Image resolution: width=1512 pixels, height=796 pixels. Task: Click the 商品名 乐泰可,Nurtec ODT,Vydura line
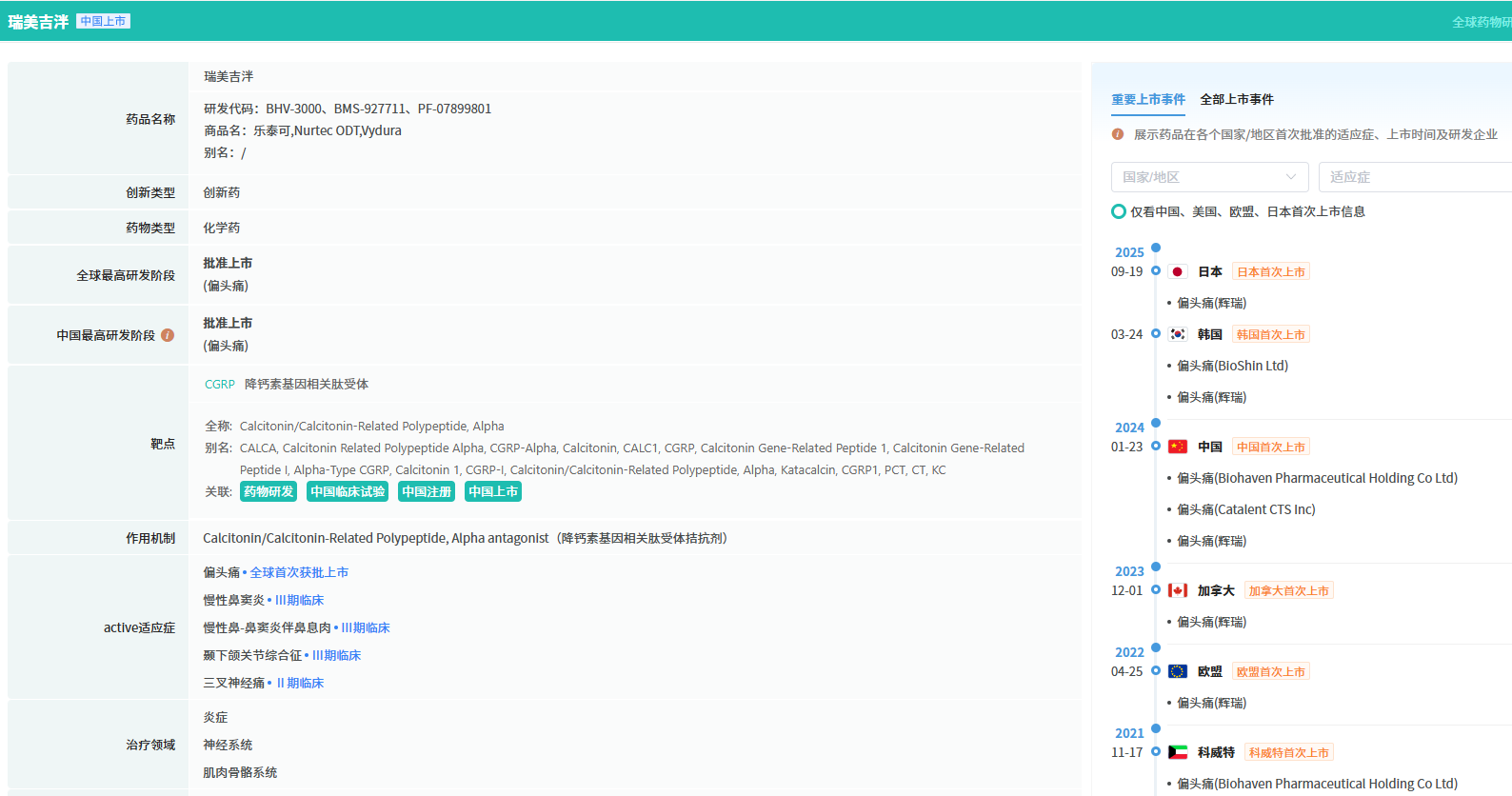click(303, 130)
